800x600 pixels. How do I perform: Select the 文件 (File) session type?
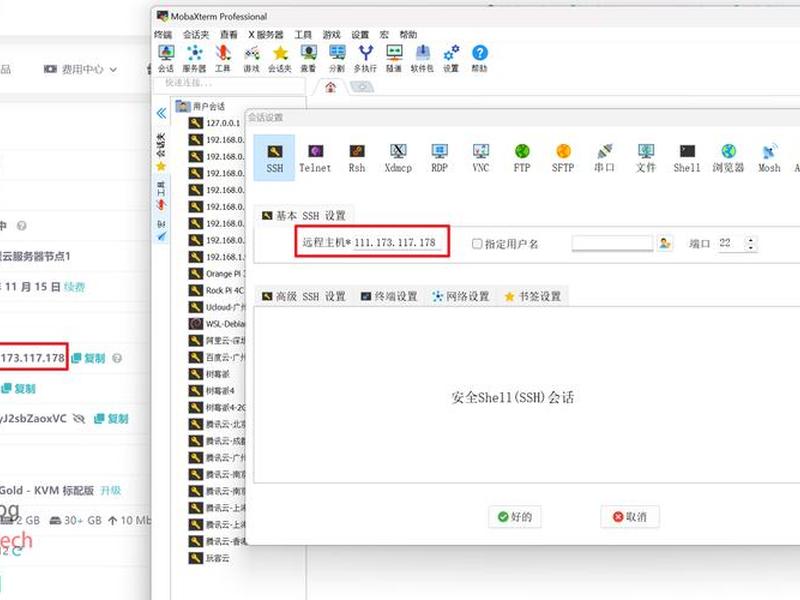pos(646,158)
